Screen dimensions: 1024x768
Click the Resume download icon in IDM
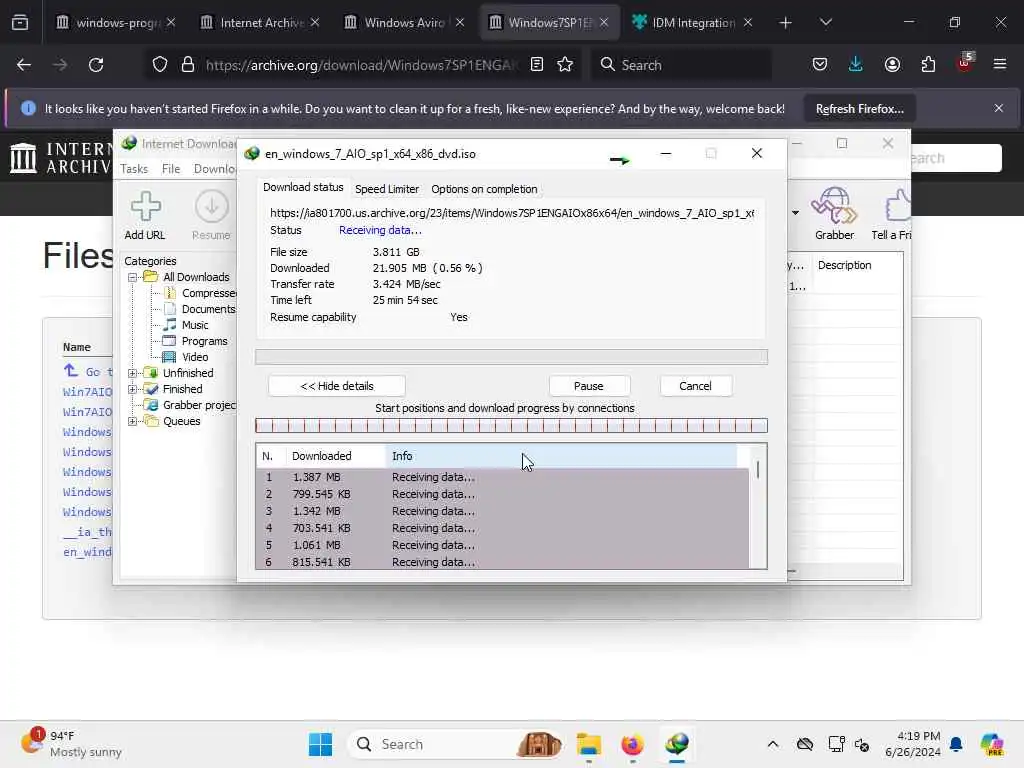click(212, 216)
